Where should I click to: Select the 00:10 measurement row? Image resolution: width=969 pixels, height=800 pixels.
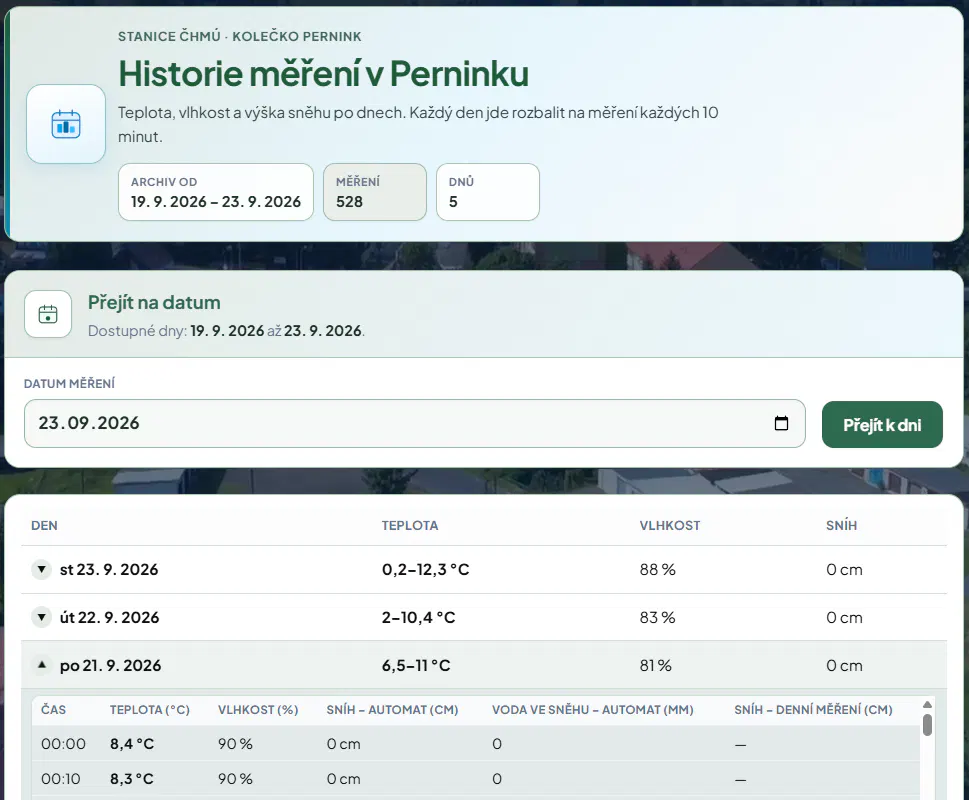[475, 778]
